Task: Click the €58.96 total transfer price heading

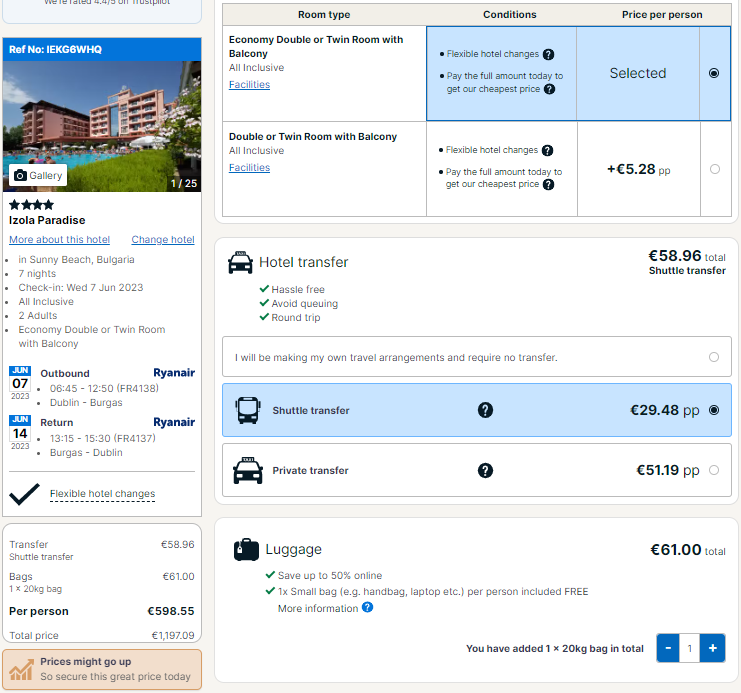Action: 686,256
